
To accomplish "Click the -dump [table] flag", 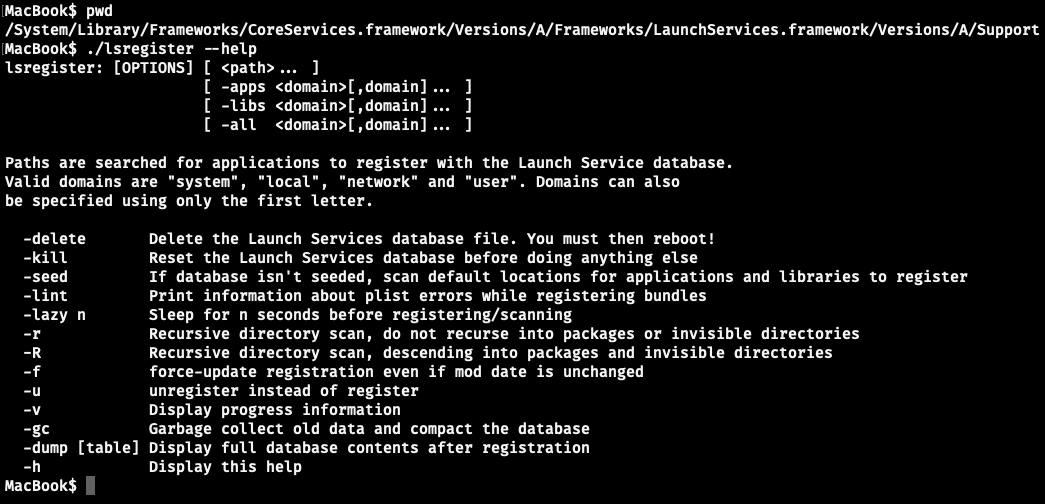I will click(x=79, y=448).
